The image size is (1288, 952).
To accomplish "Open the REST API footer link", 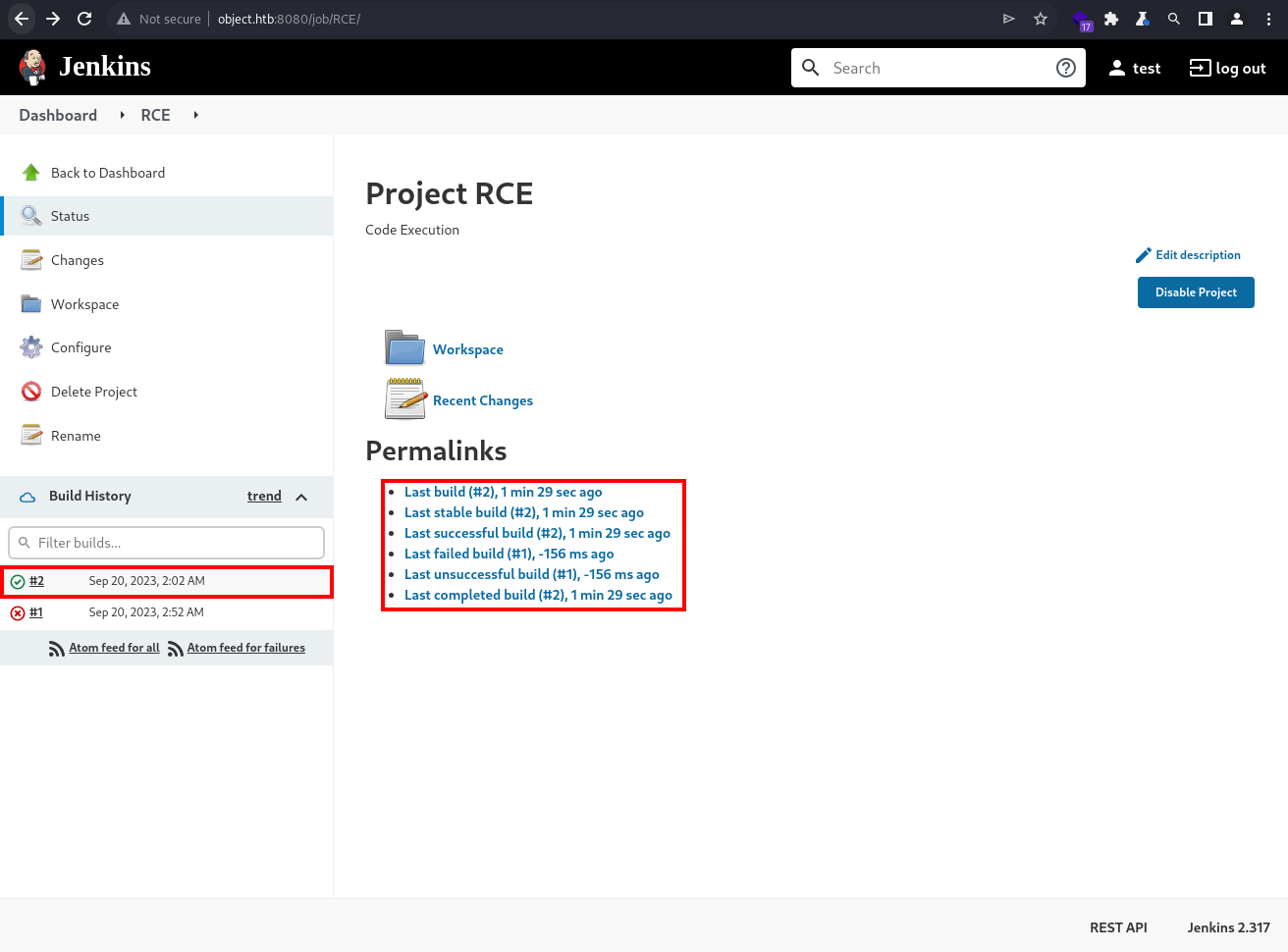I will (1118, 927).
